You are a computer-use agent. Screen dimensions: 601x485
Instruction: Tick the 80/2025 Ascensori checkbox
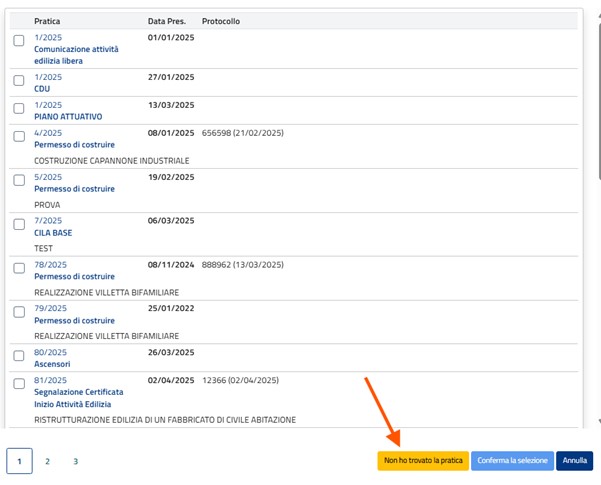(x=19, y=357)
